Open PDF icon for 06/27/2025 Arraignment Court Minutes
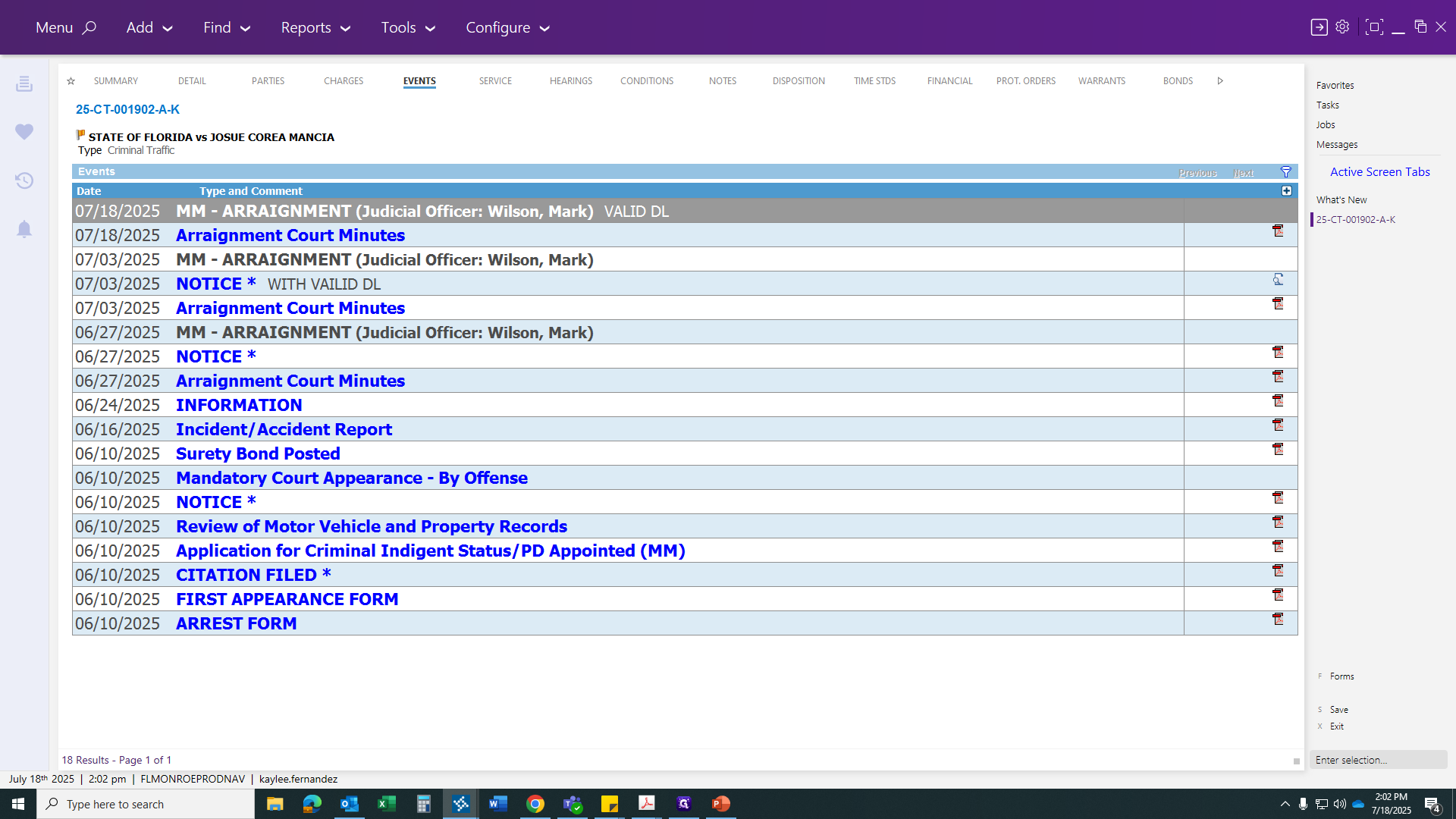This screenshot has height=819, width=1456. coord(1278,376)
